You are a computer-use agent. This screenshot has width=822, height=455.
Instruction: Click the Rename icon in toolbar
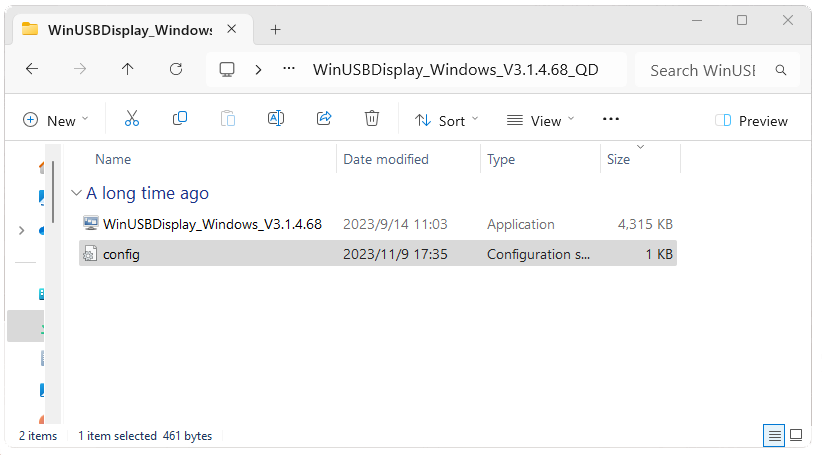276,119
